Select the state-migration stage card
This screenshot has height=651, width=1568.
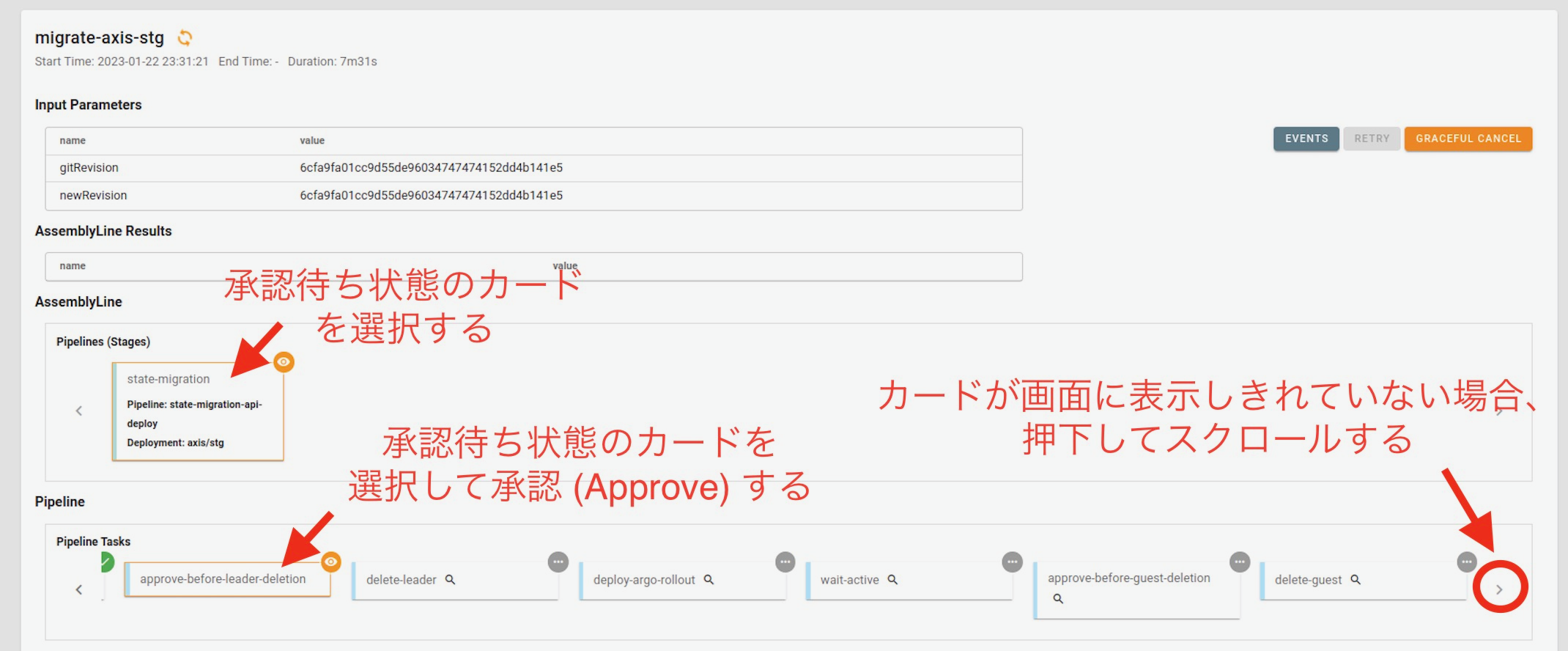[198, 411]
